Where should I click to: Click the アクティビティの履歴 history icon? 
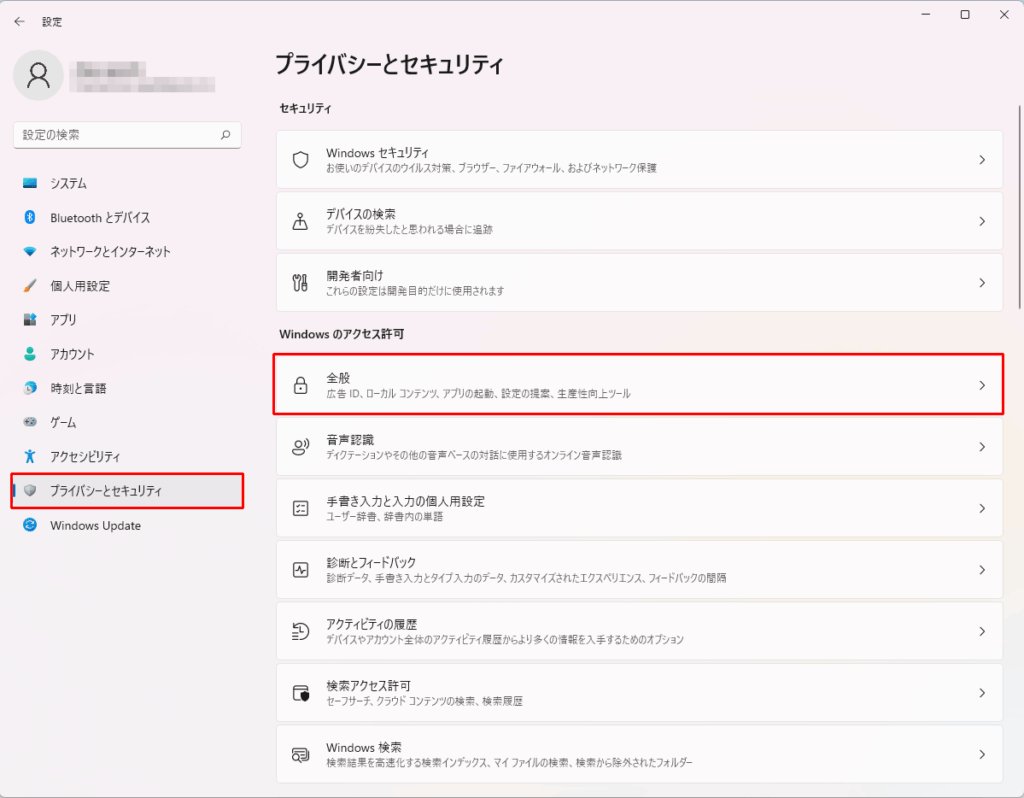coord(300,631)
